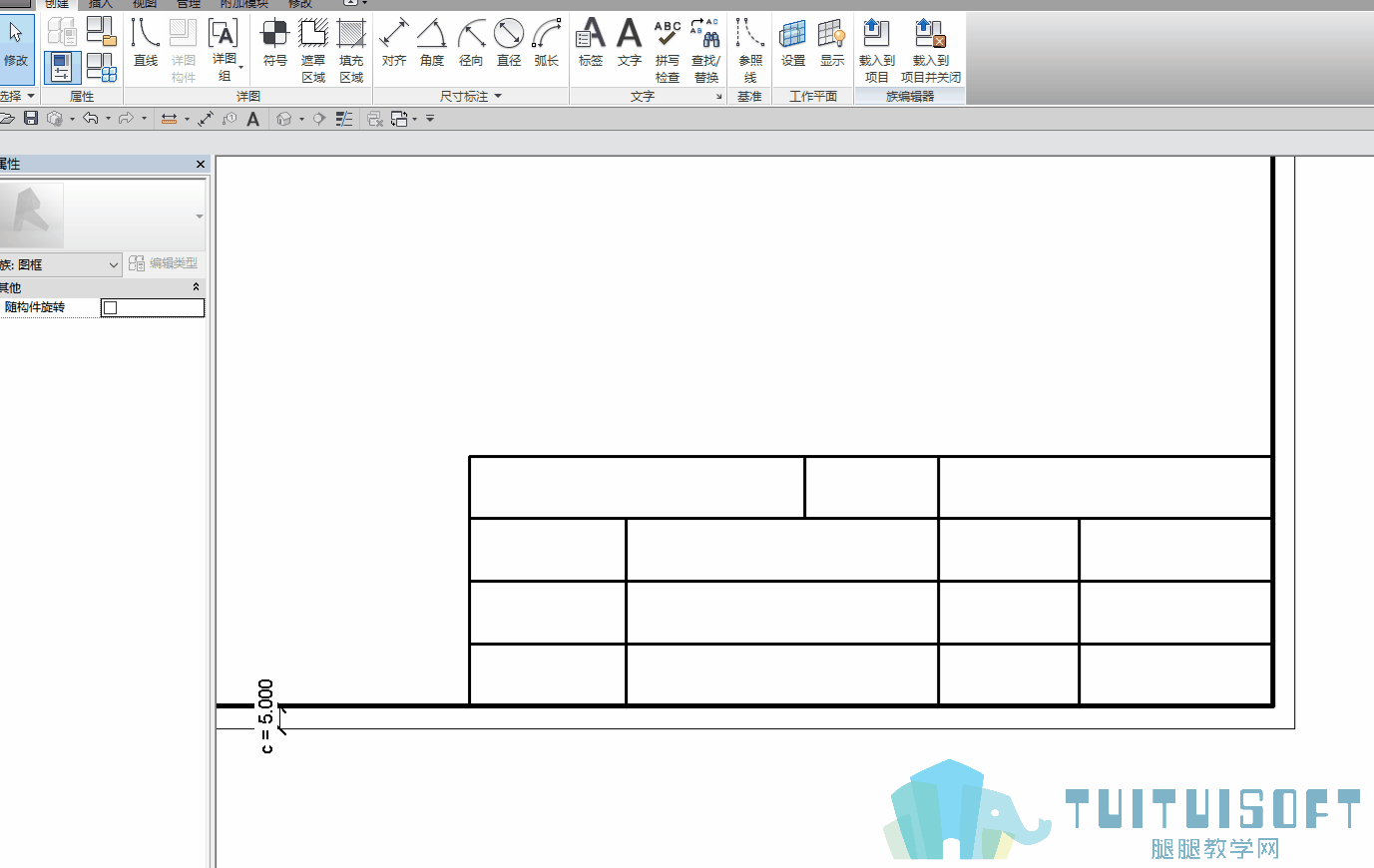Open the customize quick access toolbar arrow

coord(430,119)
